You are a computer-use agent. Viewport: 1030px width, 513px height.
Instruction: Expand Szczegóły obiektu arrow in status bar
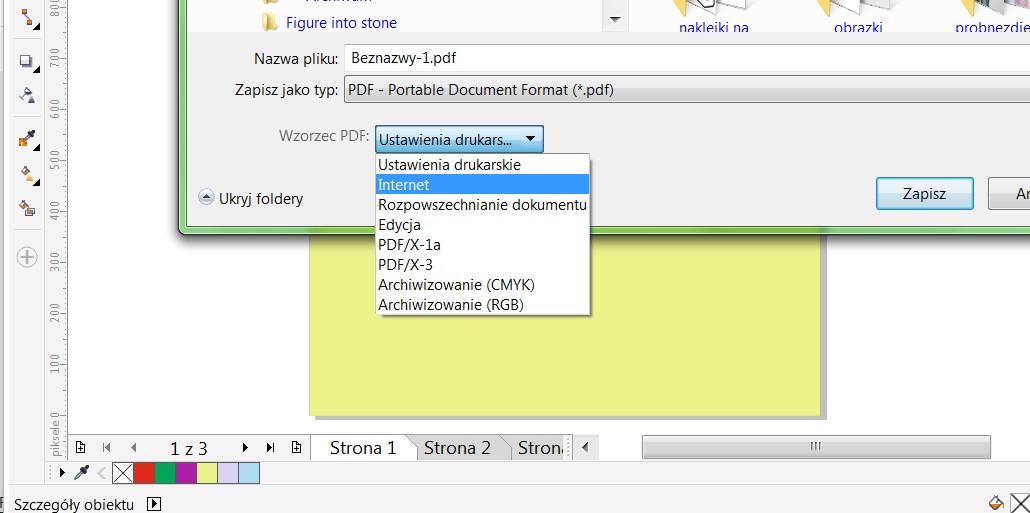click(x=154, y=505)
